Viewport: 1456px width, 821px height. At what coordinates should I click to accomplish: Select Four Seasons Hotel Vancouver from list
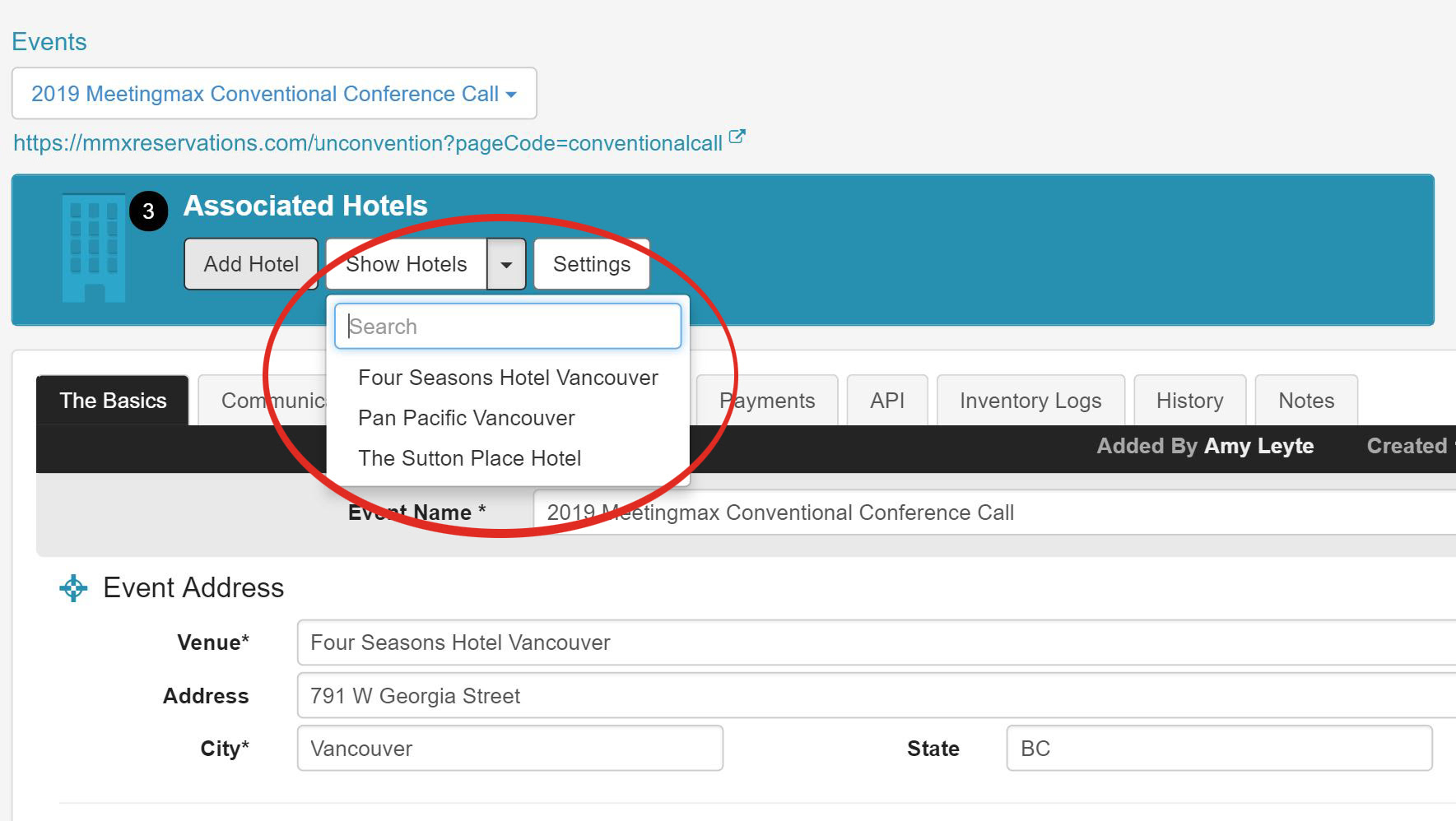[508, 378]
